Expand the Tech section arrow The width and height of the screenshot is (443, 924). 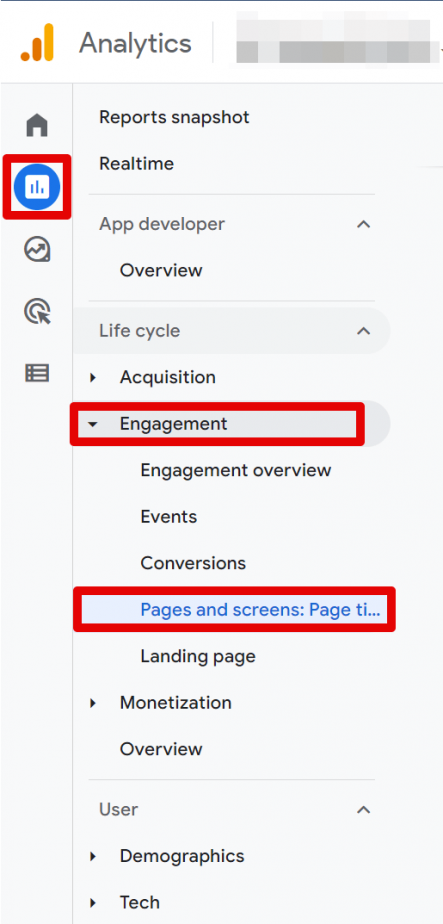(x=93, y=903)
